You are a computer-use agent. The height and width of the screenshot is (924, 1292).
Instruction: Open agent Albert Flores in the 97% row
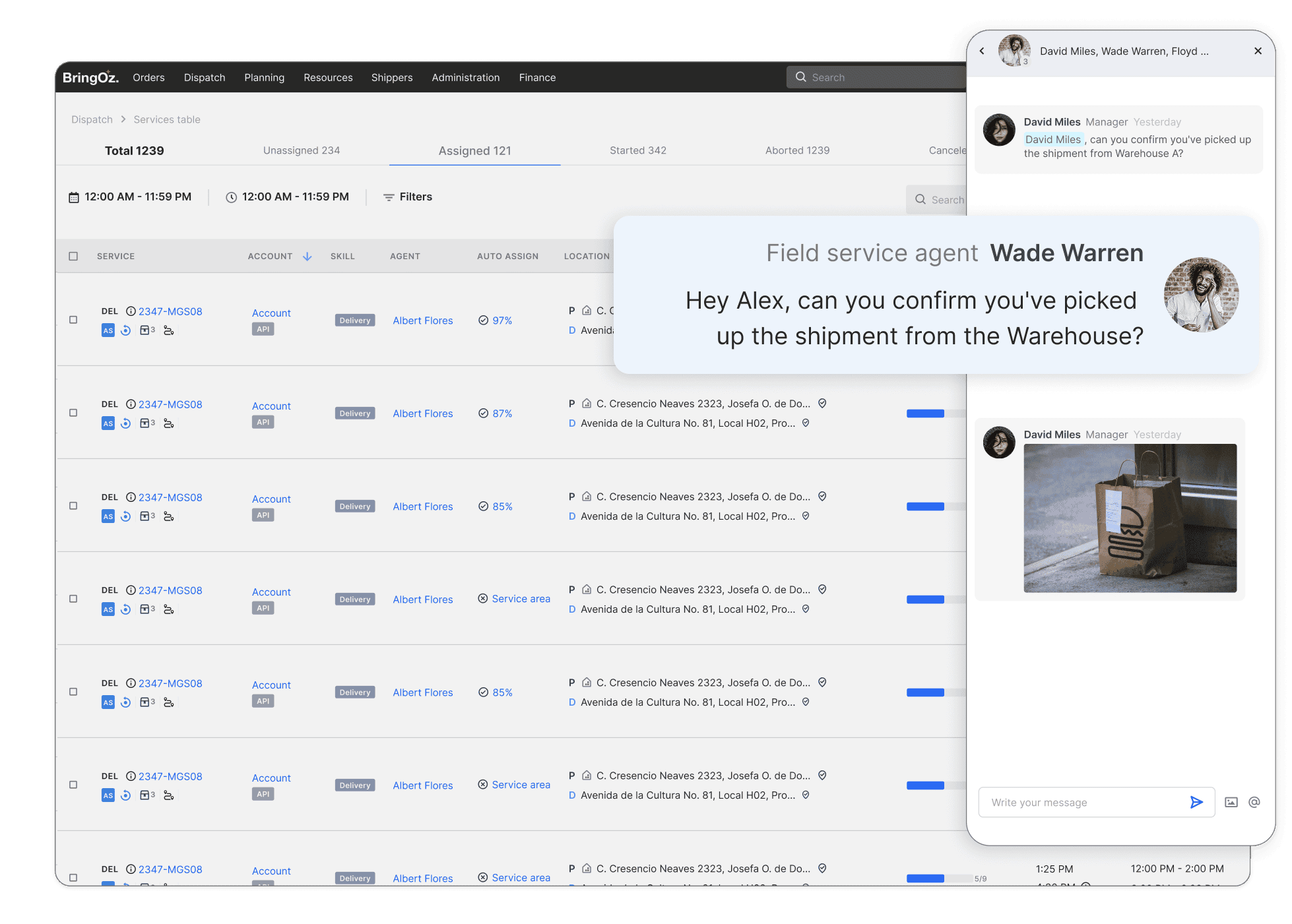point(423,321)
